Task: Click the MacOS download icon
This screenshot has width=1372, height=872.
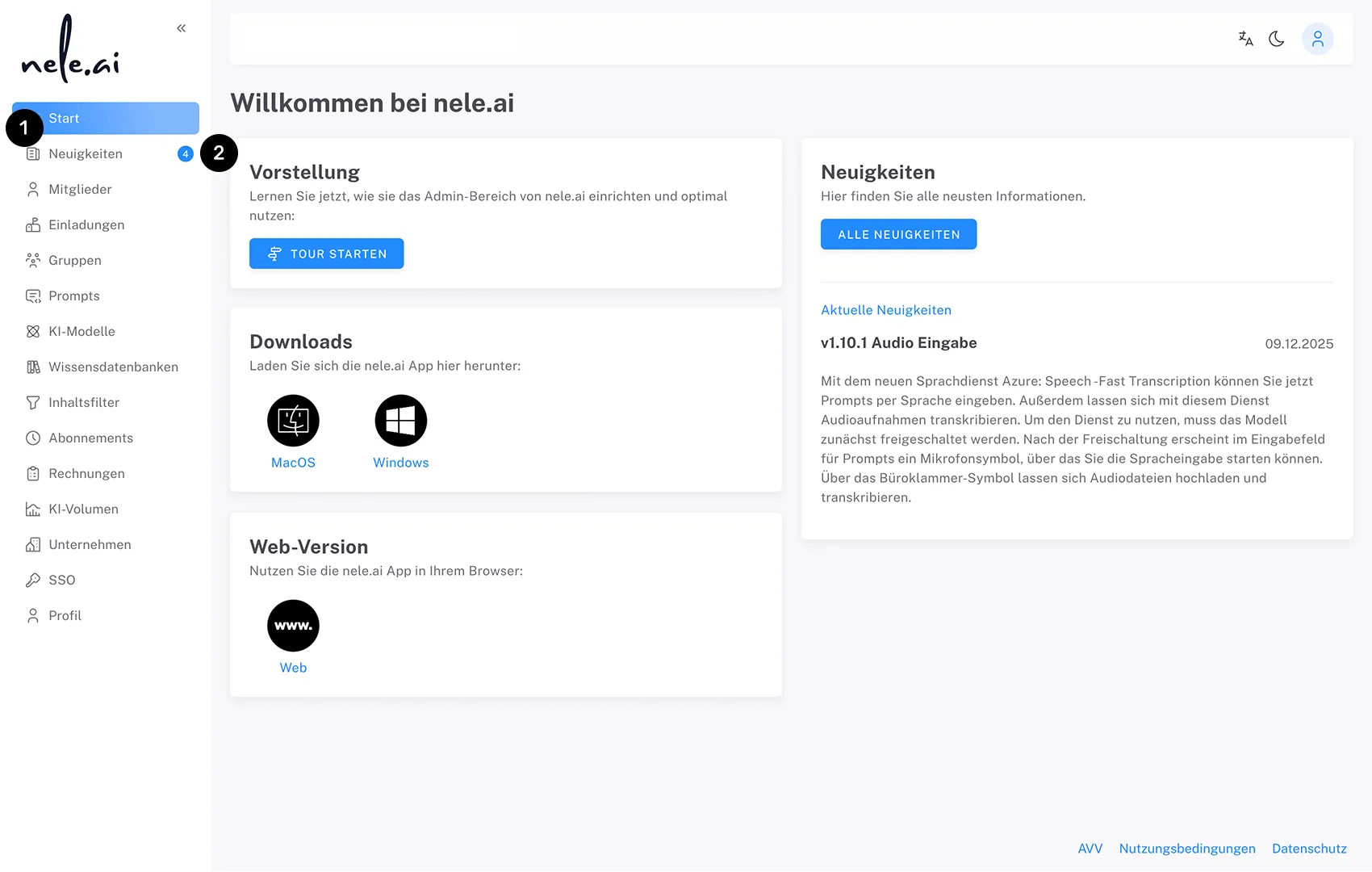Action: 293,420
